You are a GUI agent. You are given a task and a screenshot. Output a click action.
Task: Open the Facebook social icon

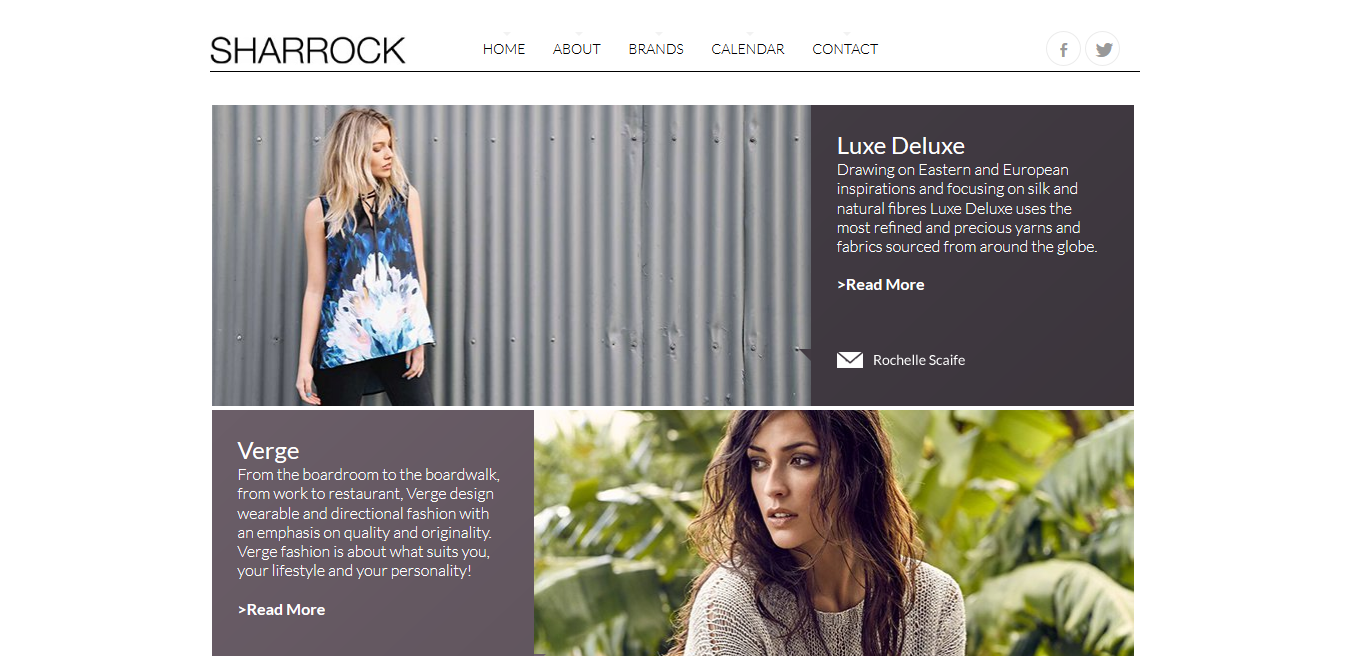pyautogui.click(x=1063, y=49)
